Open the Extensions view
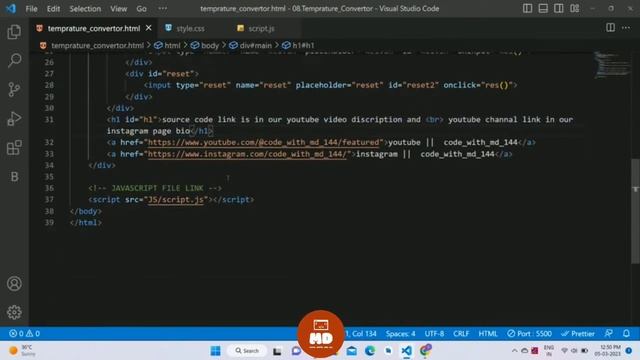 pos(14,148)
